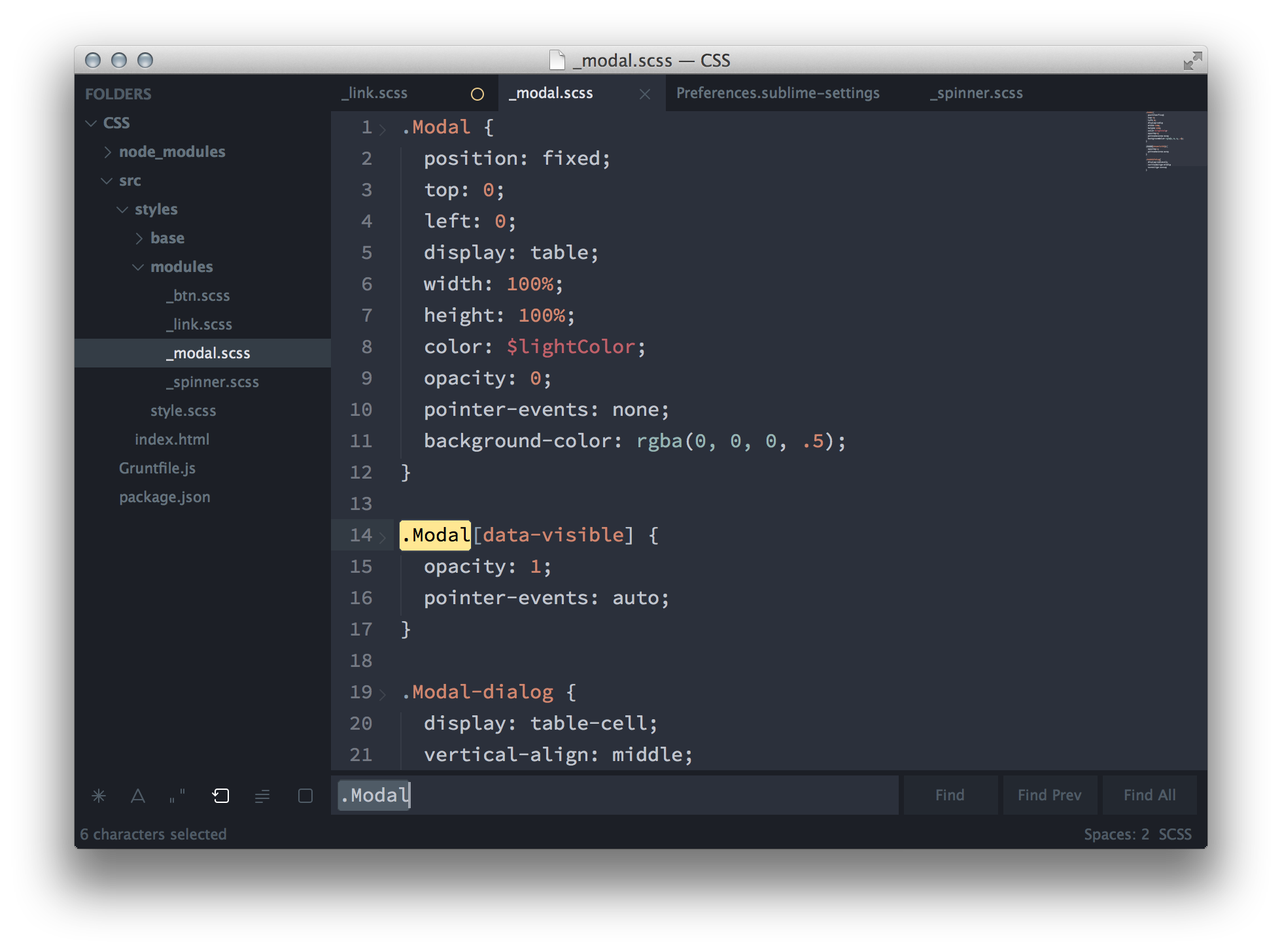Toggle wrap-around search icon
Image resolution: width=1282 pixels, height=952 pixels.
221,796
